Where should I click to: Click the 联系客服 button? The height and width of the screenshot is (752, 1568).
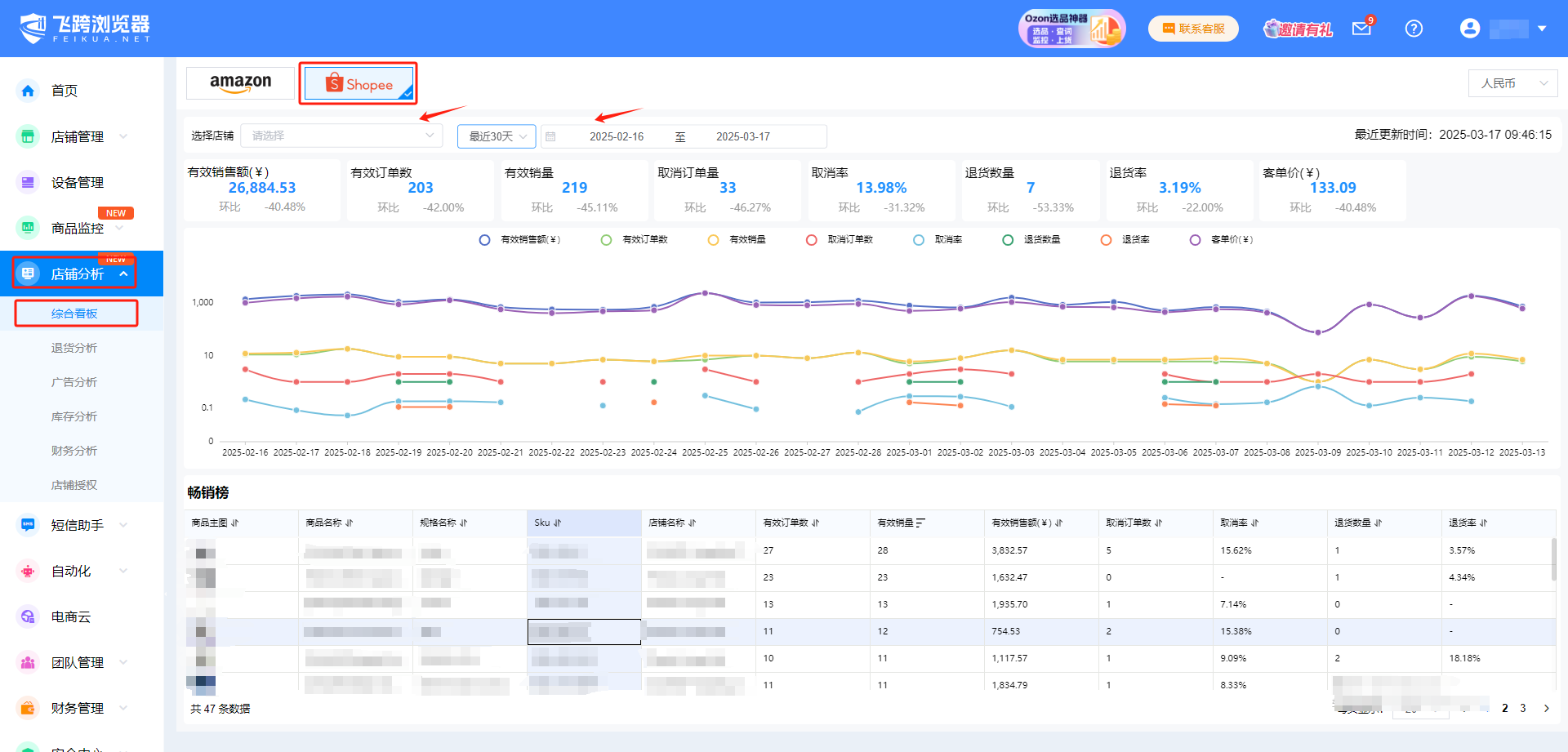[1193, 29]
